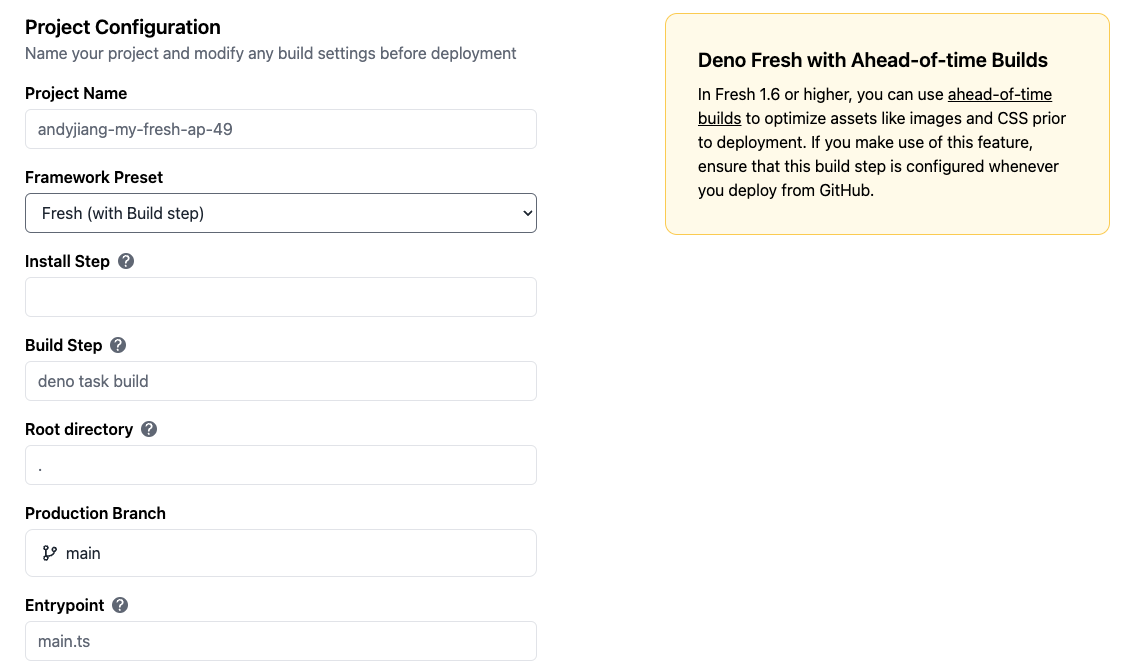Image resolution: width=1136 pixels, height=671 pixels.
Task: Click the yellow Ahead-of-time Builds notice box
Action: (887, 124)
